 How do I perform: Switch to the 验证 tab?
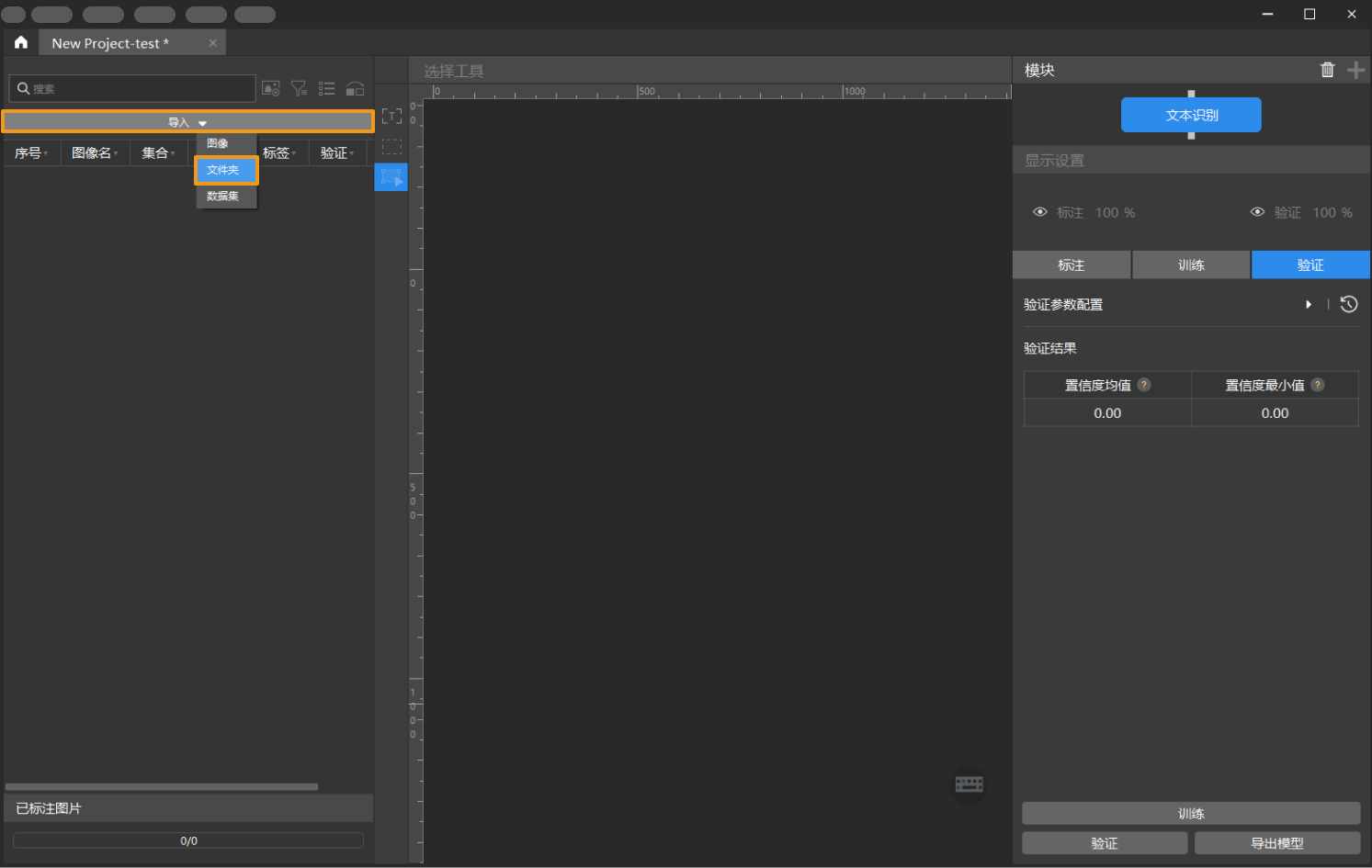click(x=1310, y=265)
